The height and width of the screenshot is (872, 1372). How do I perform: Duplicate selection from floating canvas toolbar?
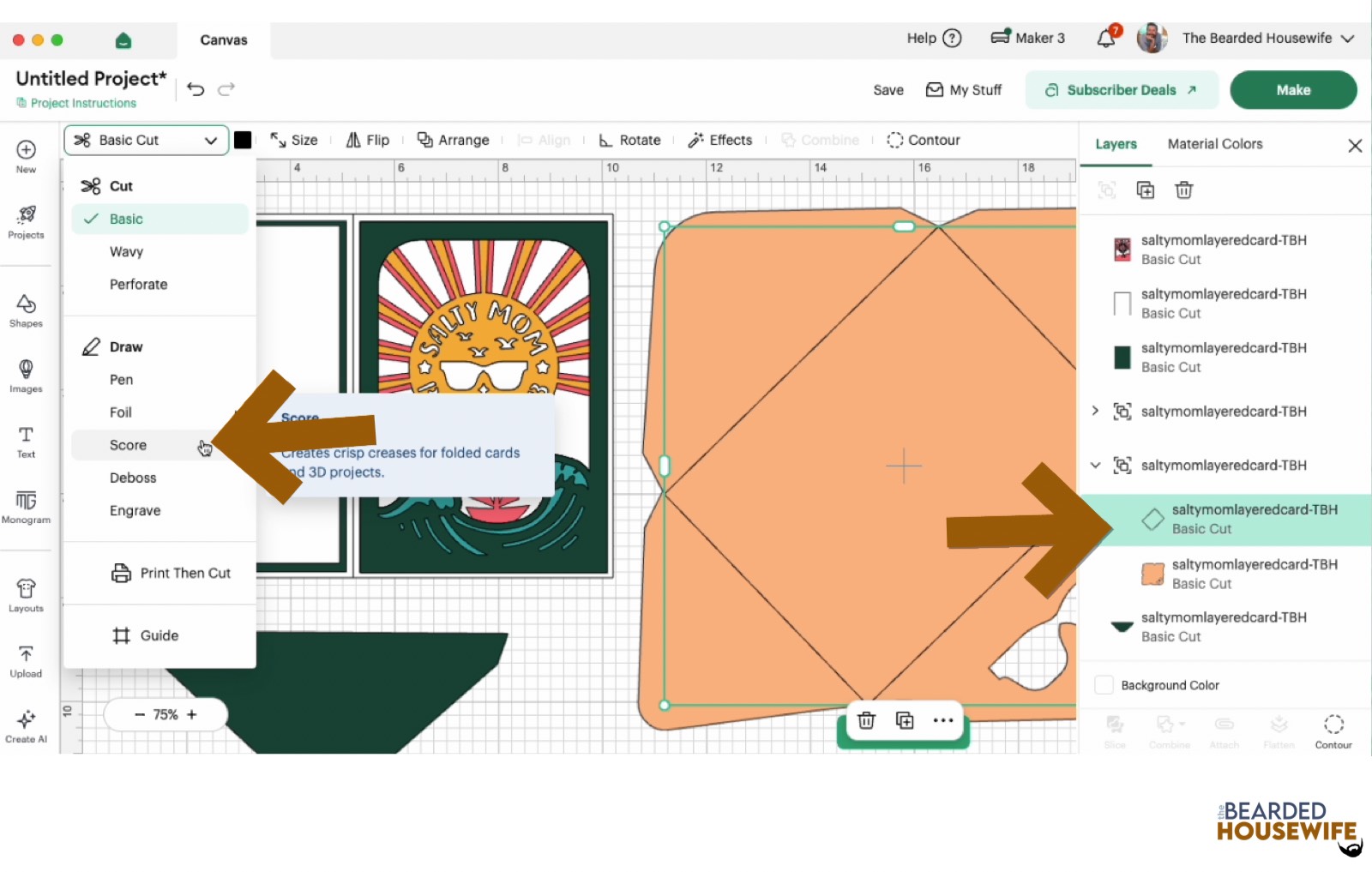pos(905,720)
